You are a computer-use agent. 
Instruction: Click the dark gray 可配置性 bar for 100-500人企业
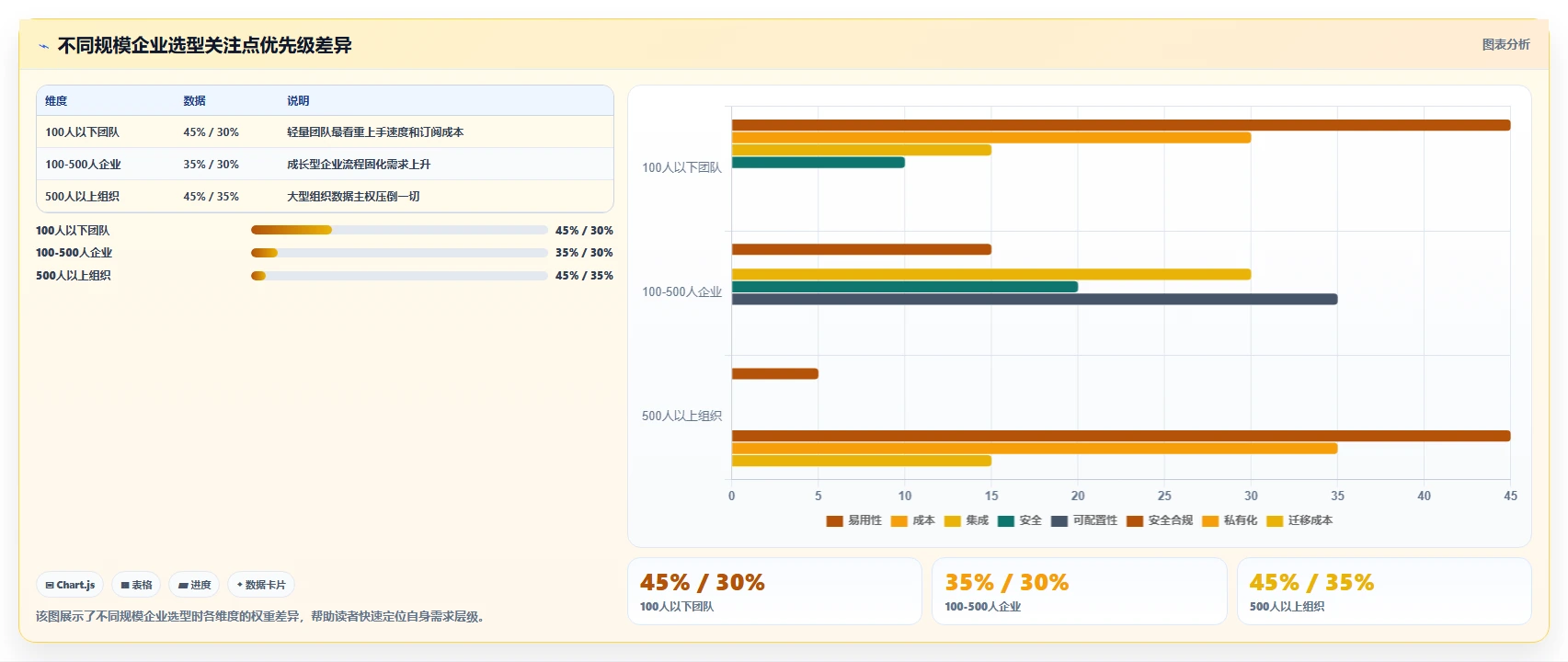coord(1035,299)
